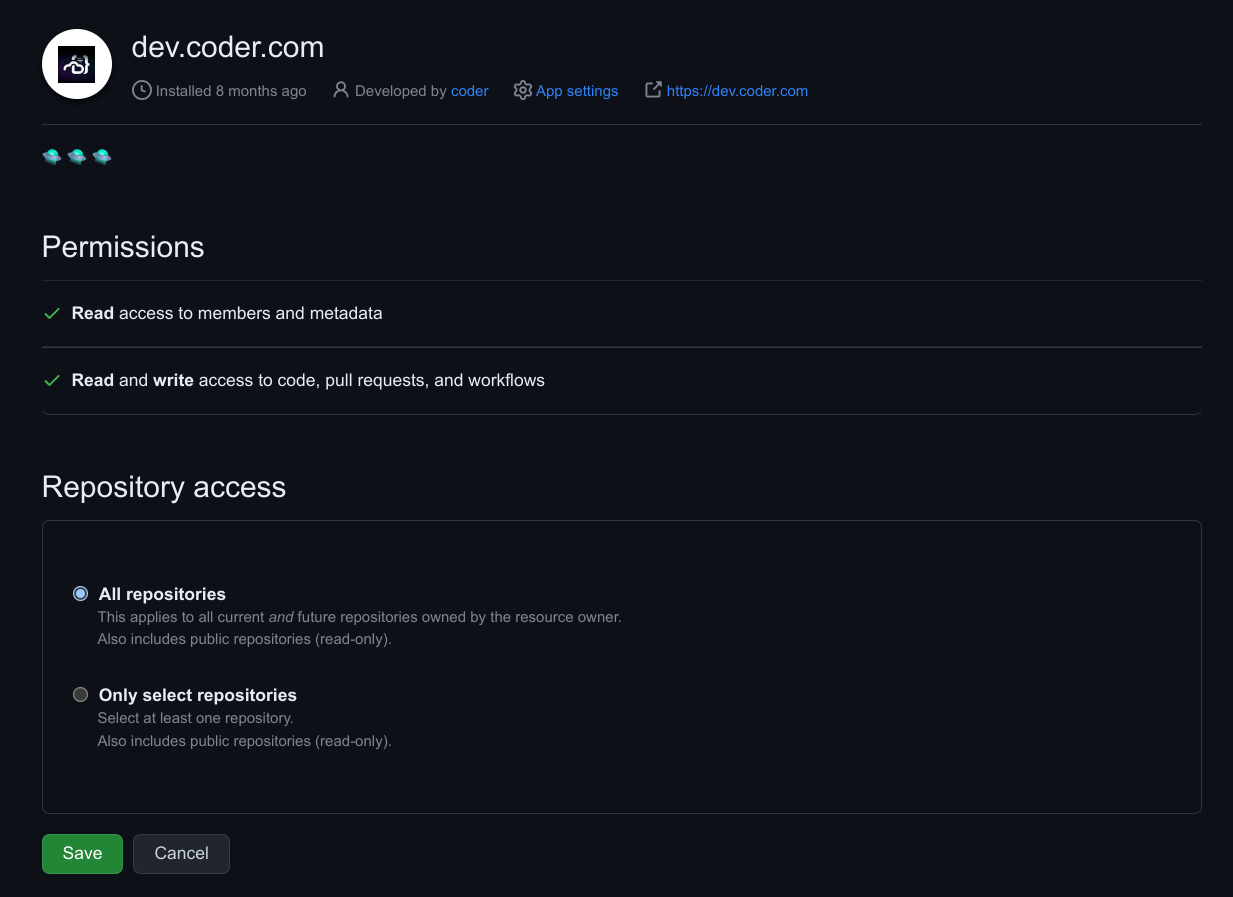Click the third UFO emoji
The image size is (1233, 897).
[102, 156]
